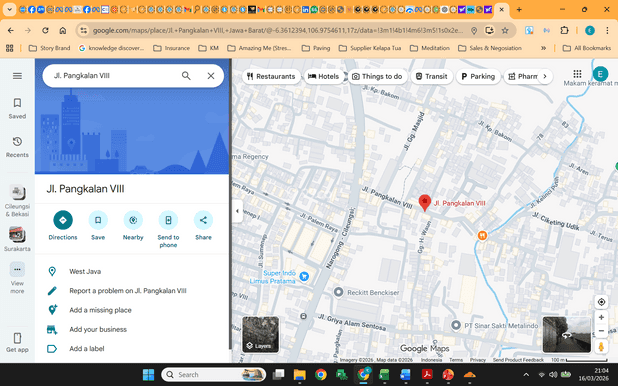Filter map by Parking

[x=478, y=76]
